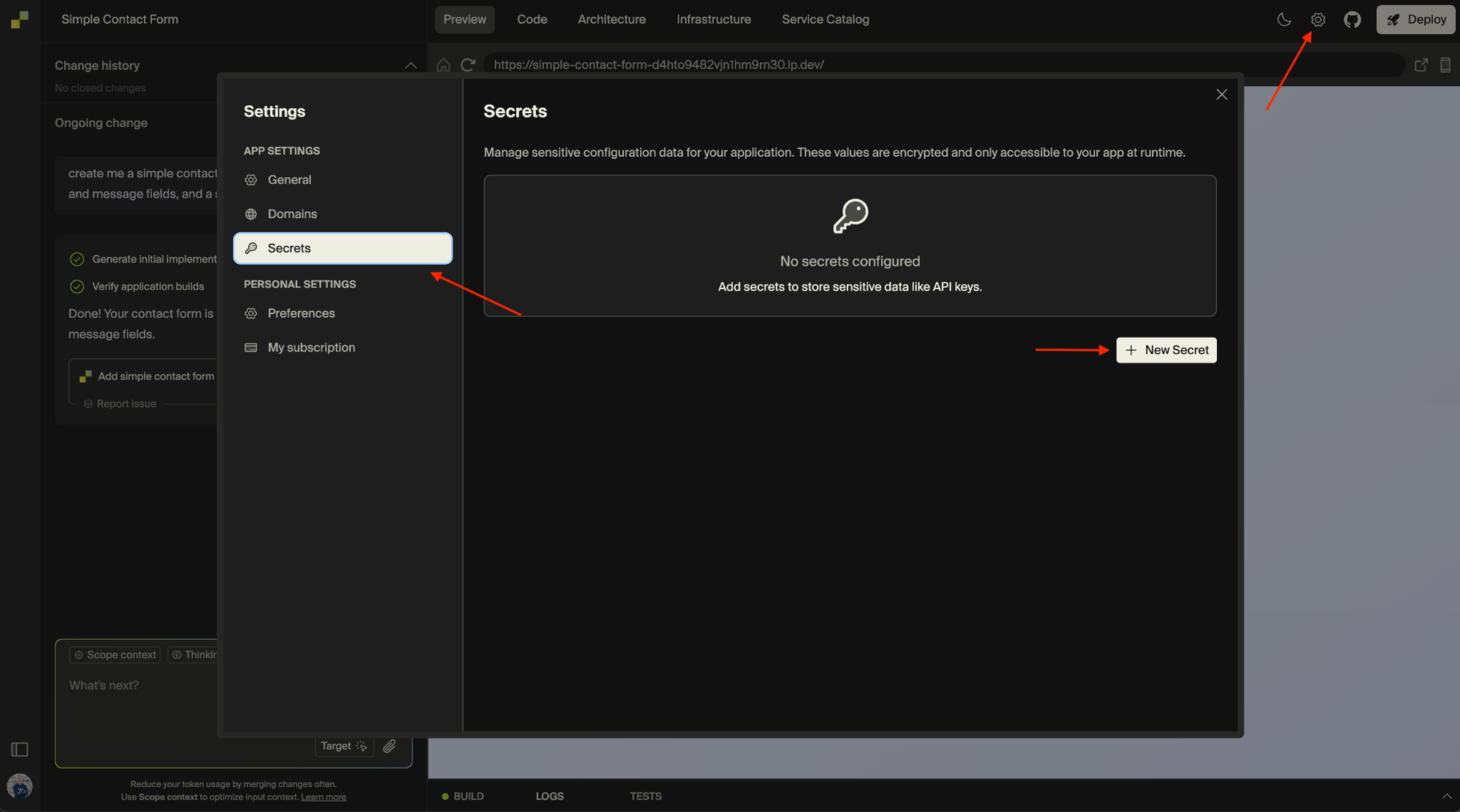The width and height of the screenshot is (1460, 812).
Task: Open preview in new tab
Action: point(1421,65)
